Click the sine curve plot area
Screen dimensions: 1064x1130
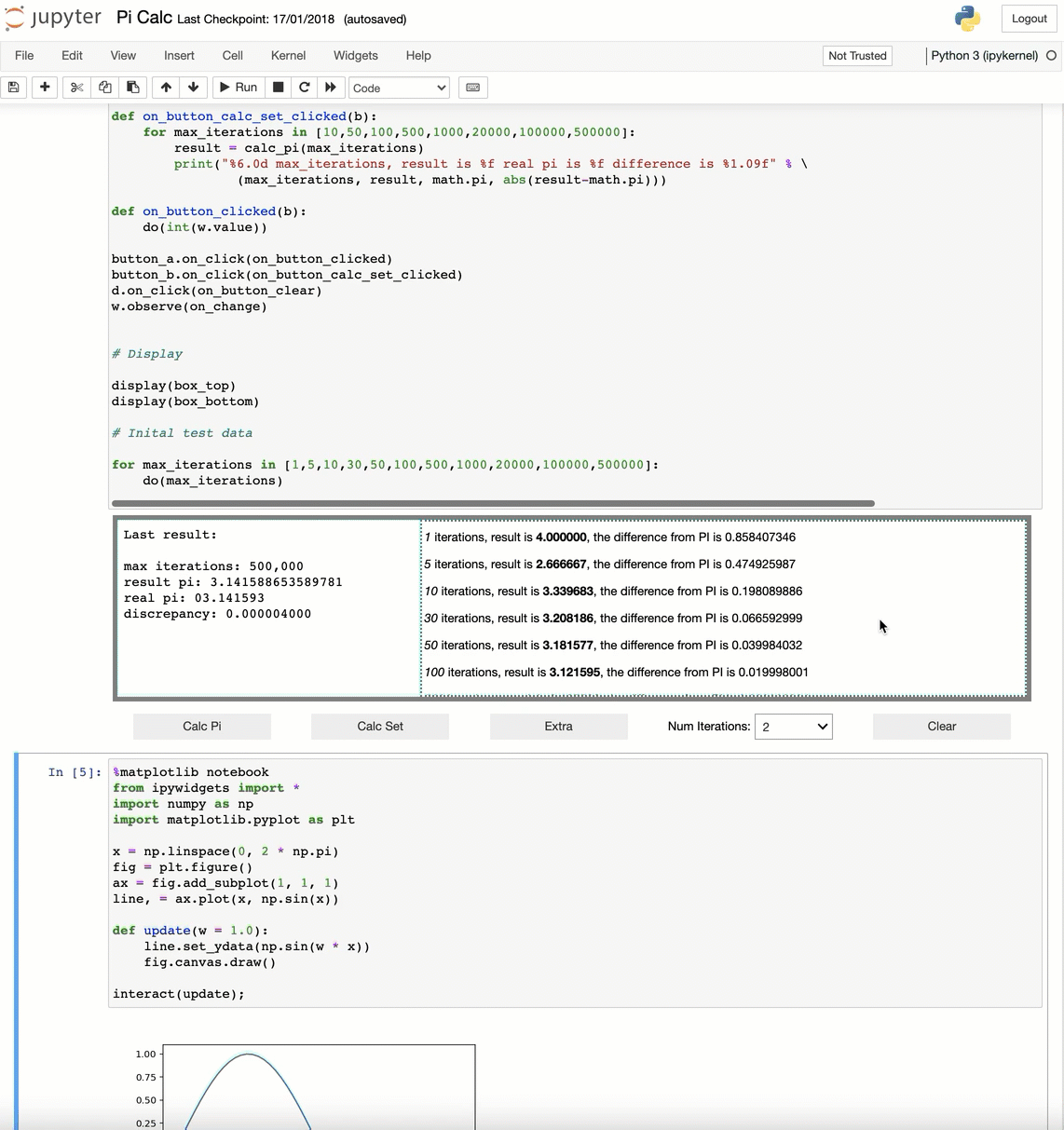(319, 1086)
